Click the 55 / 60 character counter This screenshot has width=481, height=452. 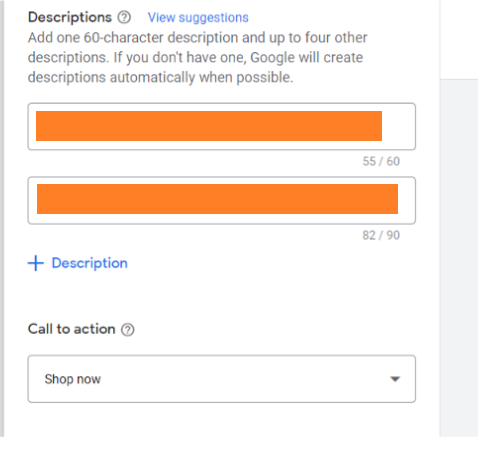[381, 161]
